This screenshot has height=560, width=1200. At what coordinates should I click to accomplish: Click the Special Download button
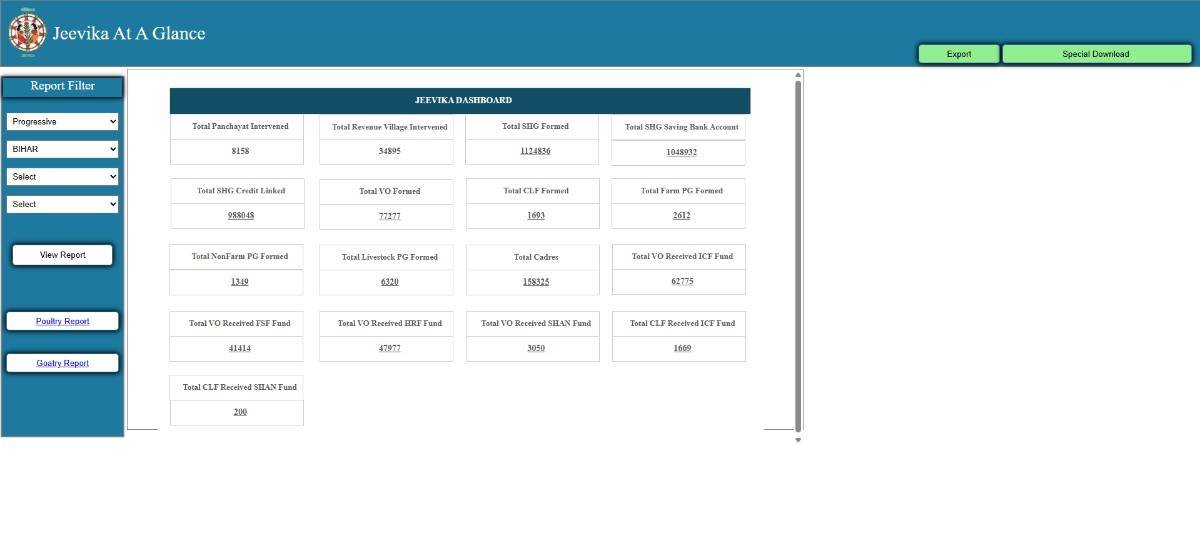point(1096,54)
